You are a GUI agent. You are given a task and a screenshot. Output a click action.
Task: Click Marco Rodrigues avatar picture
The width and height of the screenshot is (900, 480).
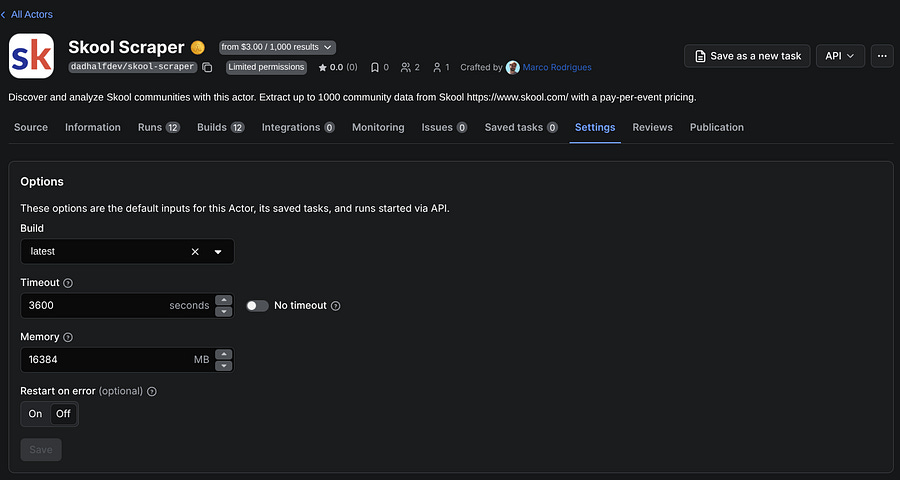[513, 67]
